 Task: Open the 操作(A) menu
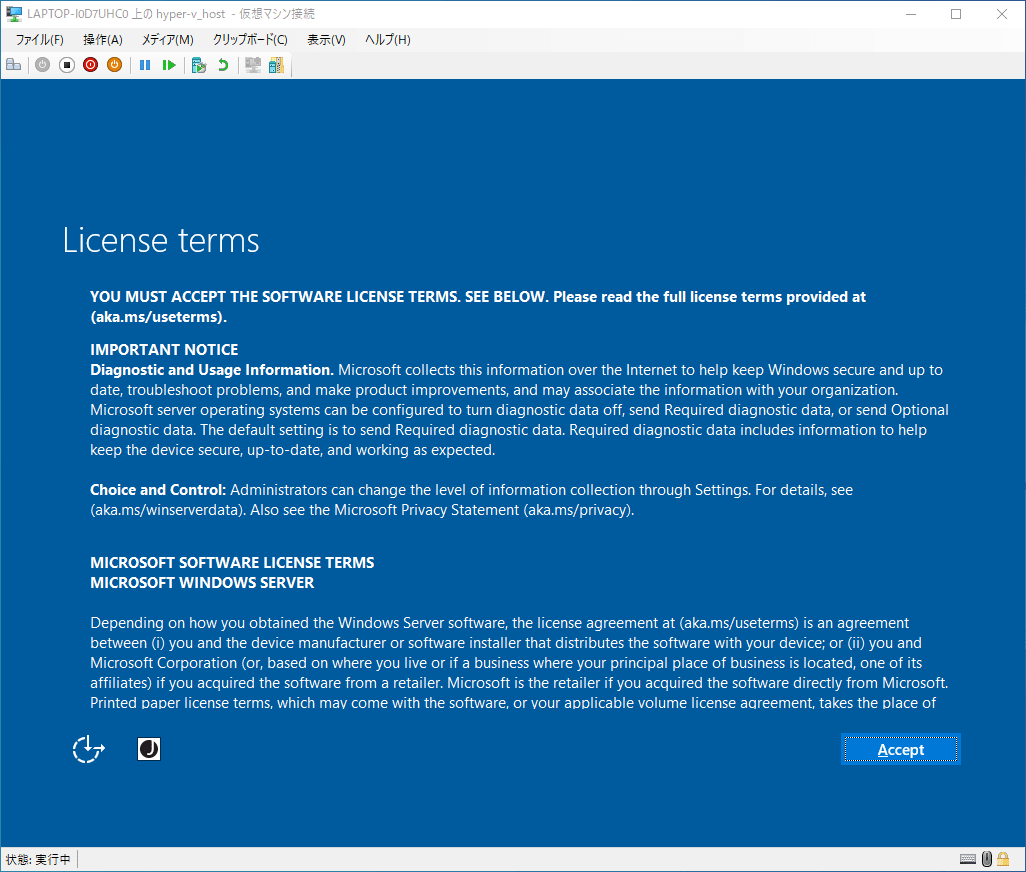point(103,40)
